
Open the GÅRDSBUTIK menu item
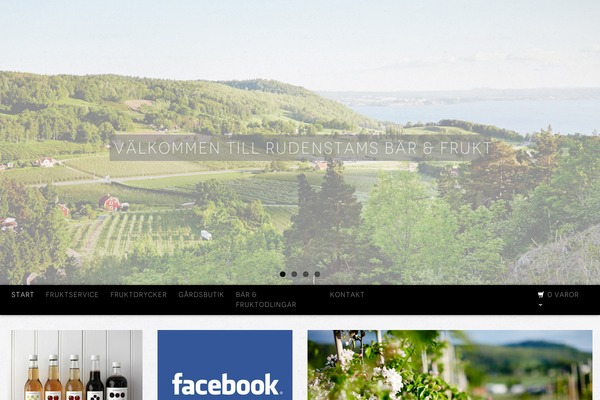[x=201, y=295]
